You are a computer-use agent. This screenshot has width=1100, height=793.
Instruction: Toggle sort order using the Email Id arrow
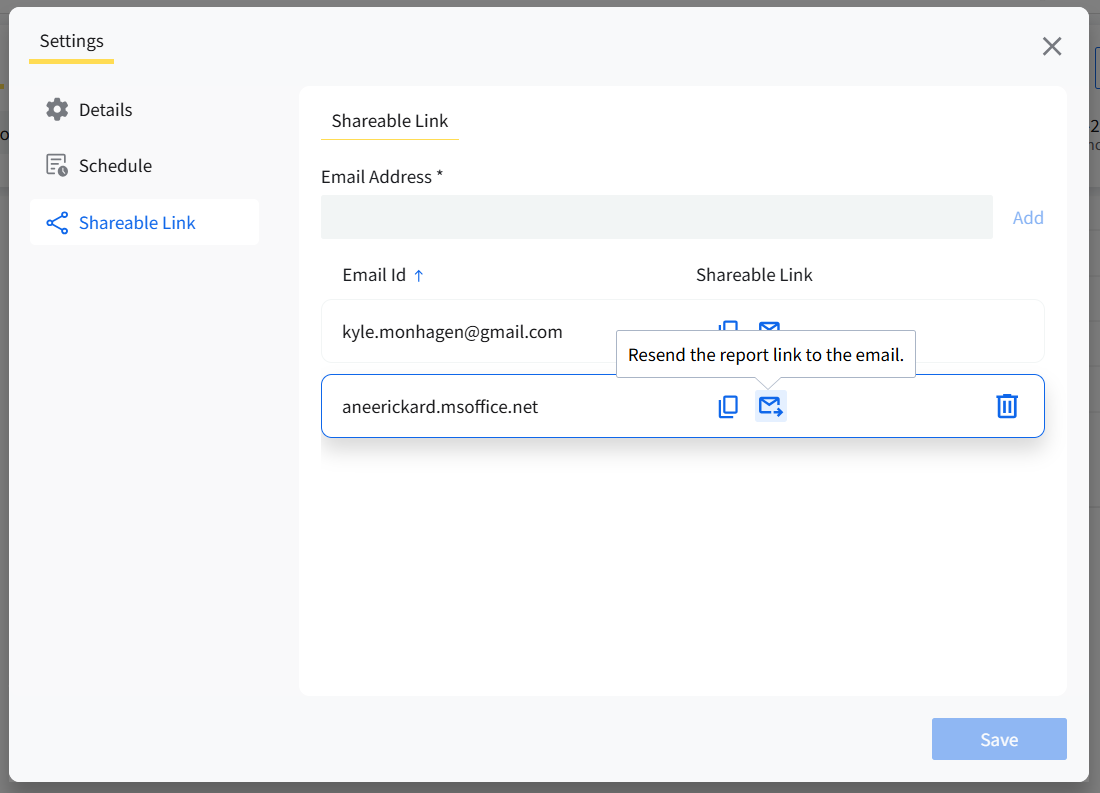(419, 276)
